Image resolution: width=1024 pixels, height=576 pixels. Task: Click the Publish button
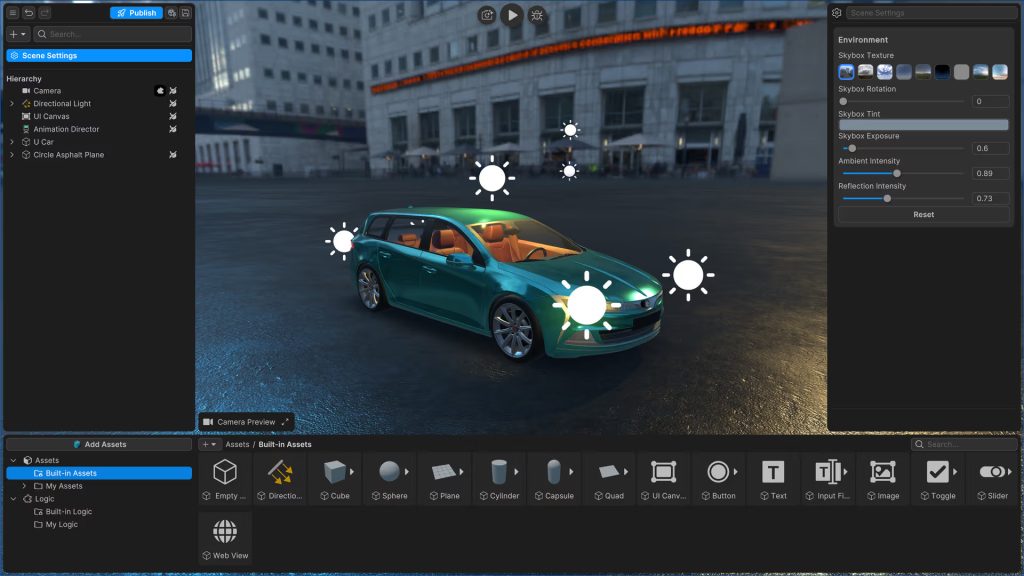coord(136,13)
